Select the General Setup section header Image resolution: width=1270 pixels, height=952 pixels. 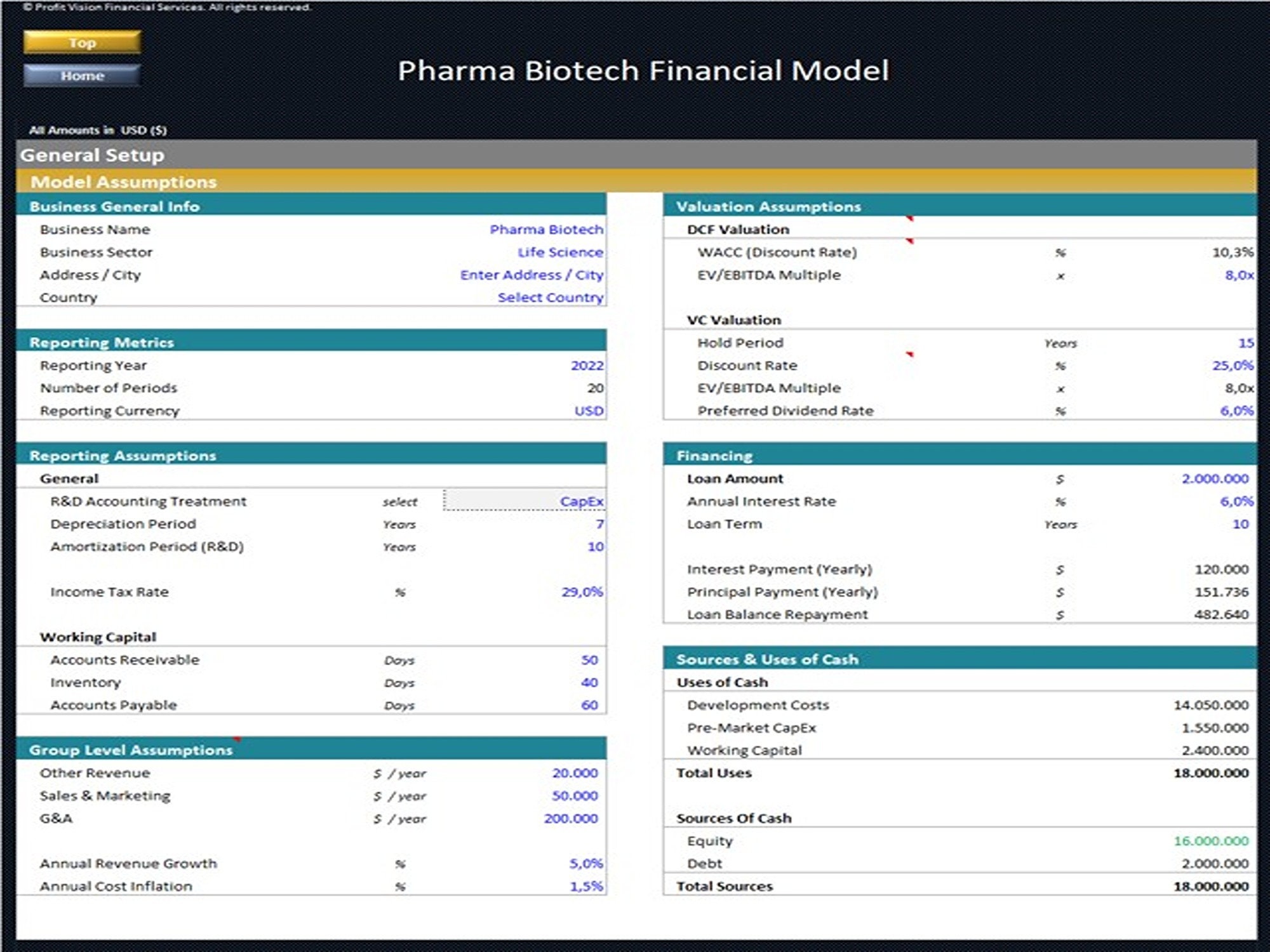coord(93,155)
